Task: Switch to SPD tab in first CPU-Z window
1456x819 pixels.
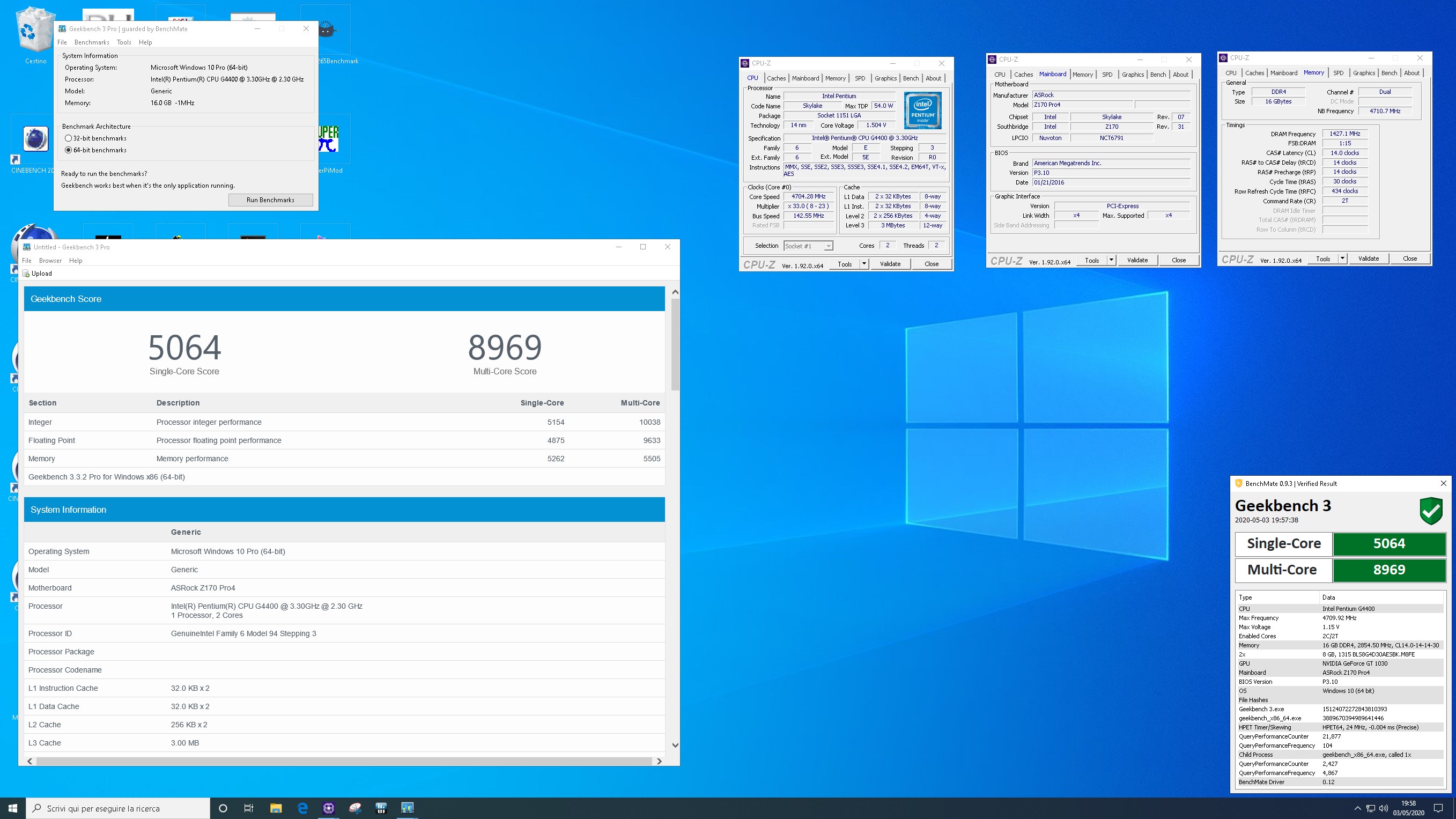Action: click(x=860, y=78)
